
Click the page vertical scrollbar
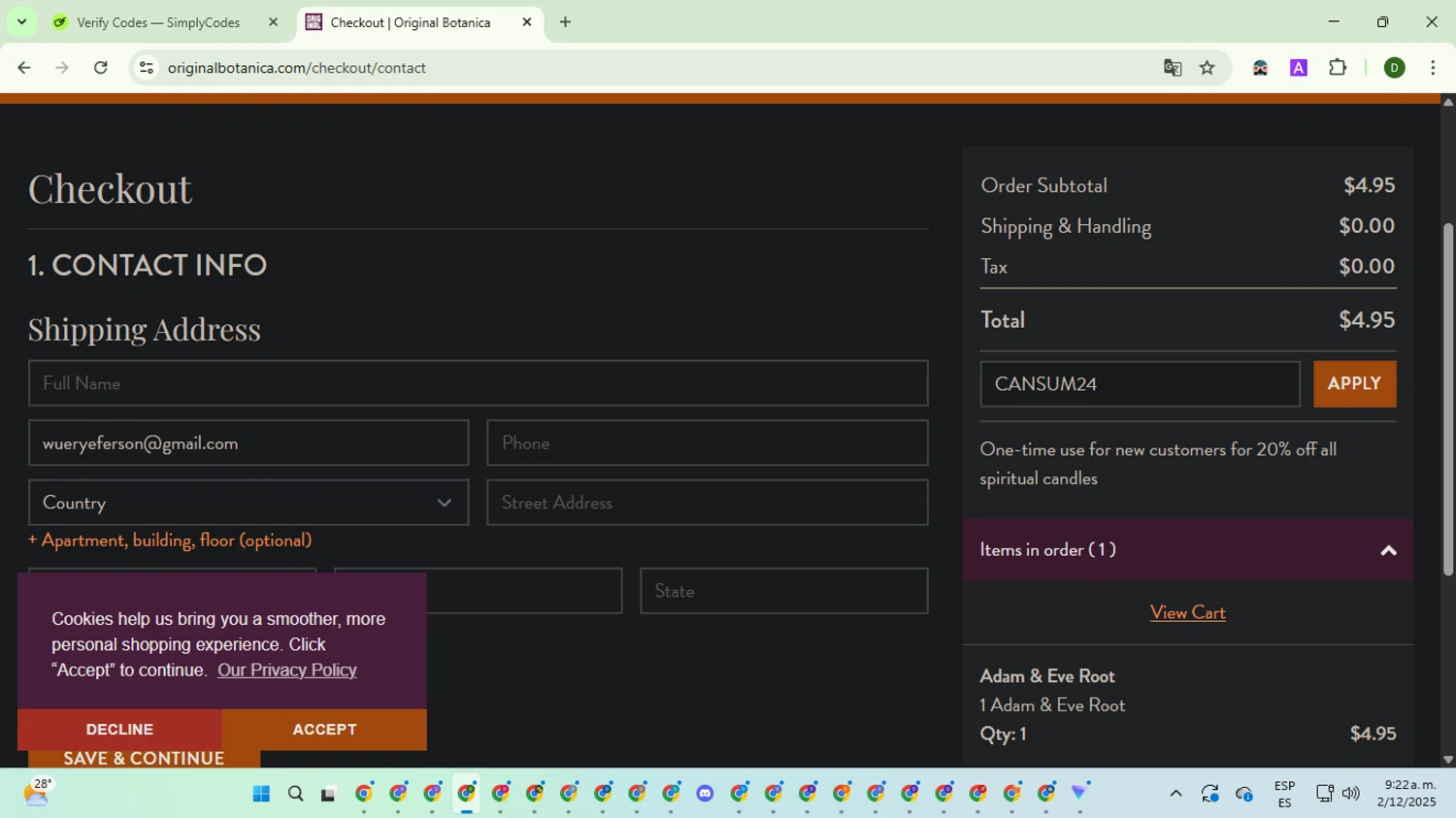pyautogui.click(x=1448, y=400)
